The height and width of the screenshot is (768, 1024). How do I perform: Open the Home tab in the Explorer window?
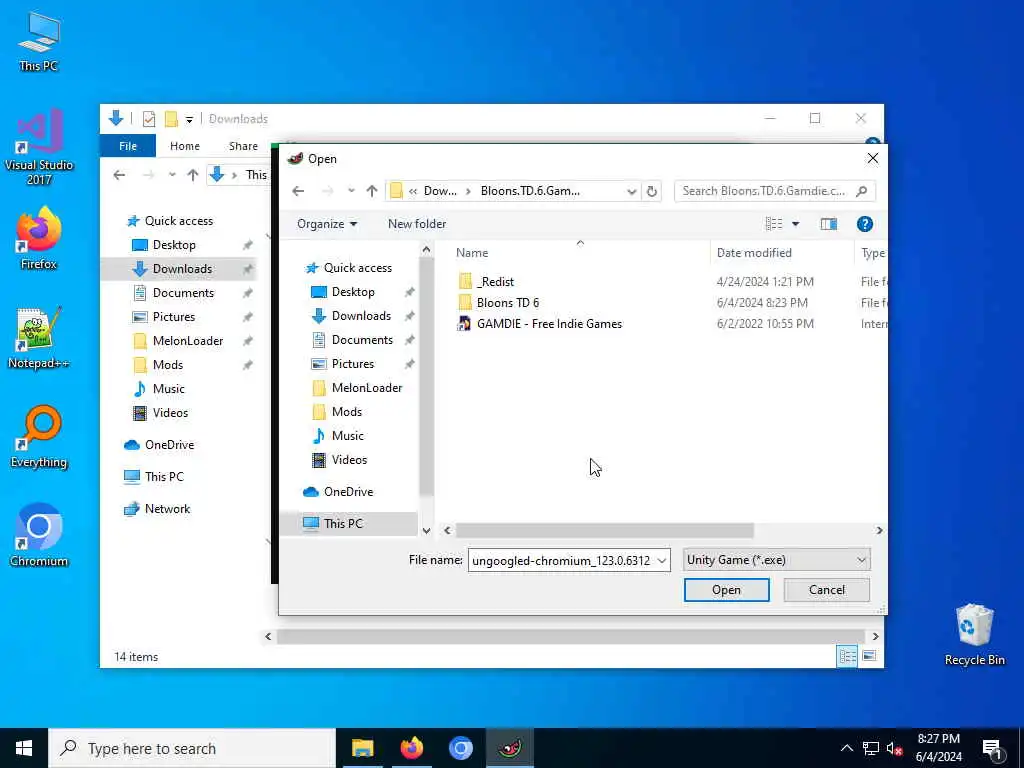click(185, 146)
